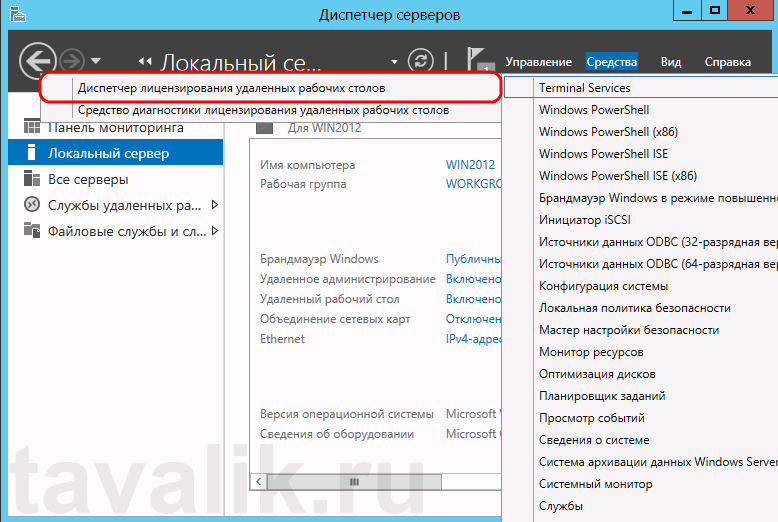Select Диспетчер лицензирования удаленных рабочих столов
The image size is (778, 522).
click(x=231, y=88)
